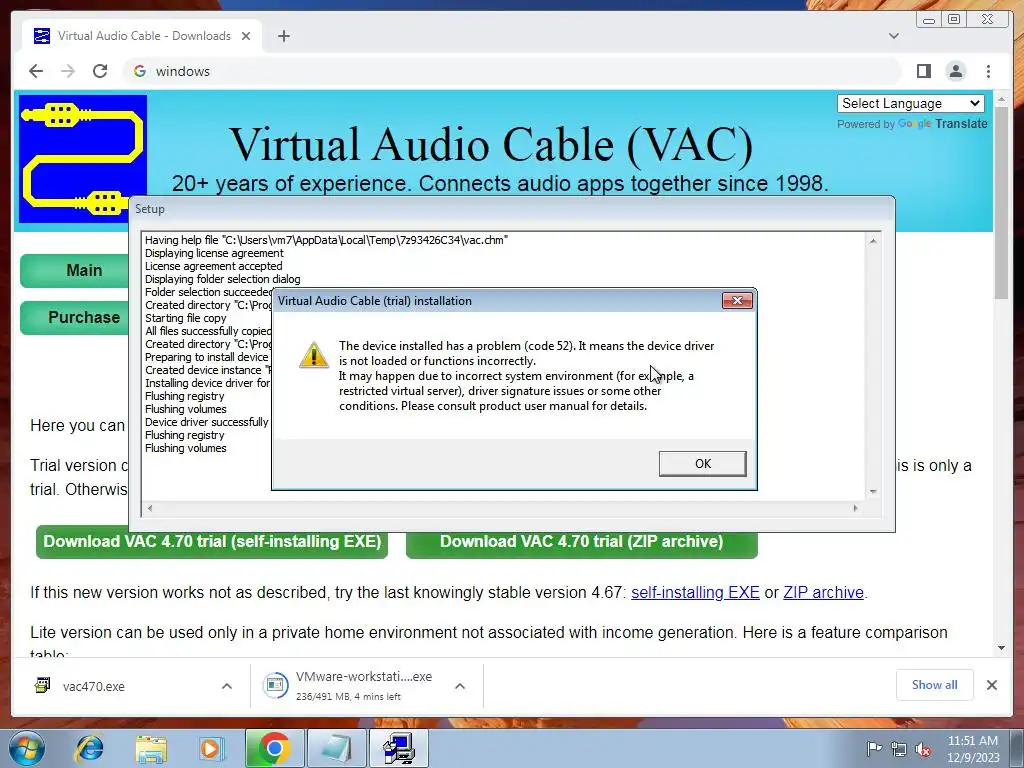Viewport: 1024px width, 768px height.
Task: Show all downloads
Action: tap(935, 684)
